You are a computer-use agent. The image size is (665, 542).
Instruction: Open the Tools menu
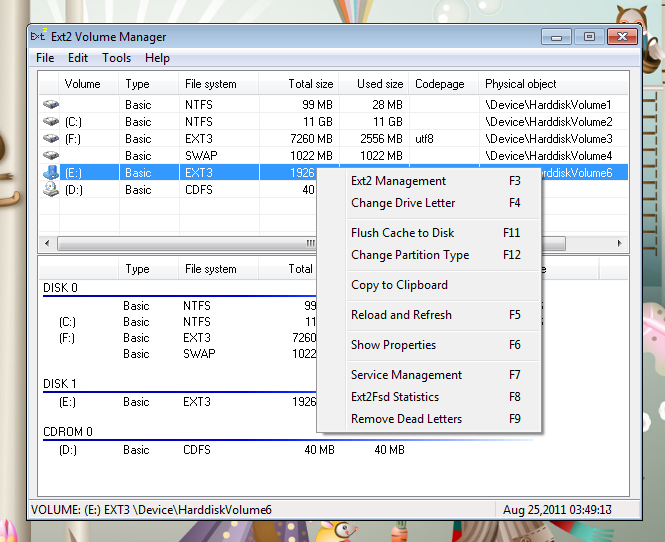coord(116,58)
